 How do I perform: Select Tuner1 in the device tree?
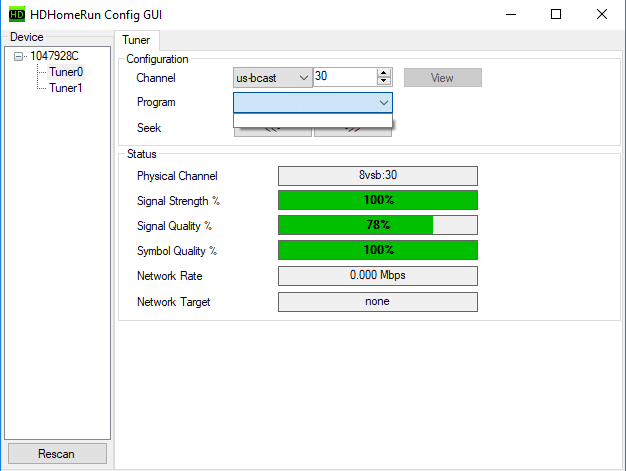[x=66, y=88]
